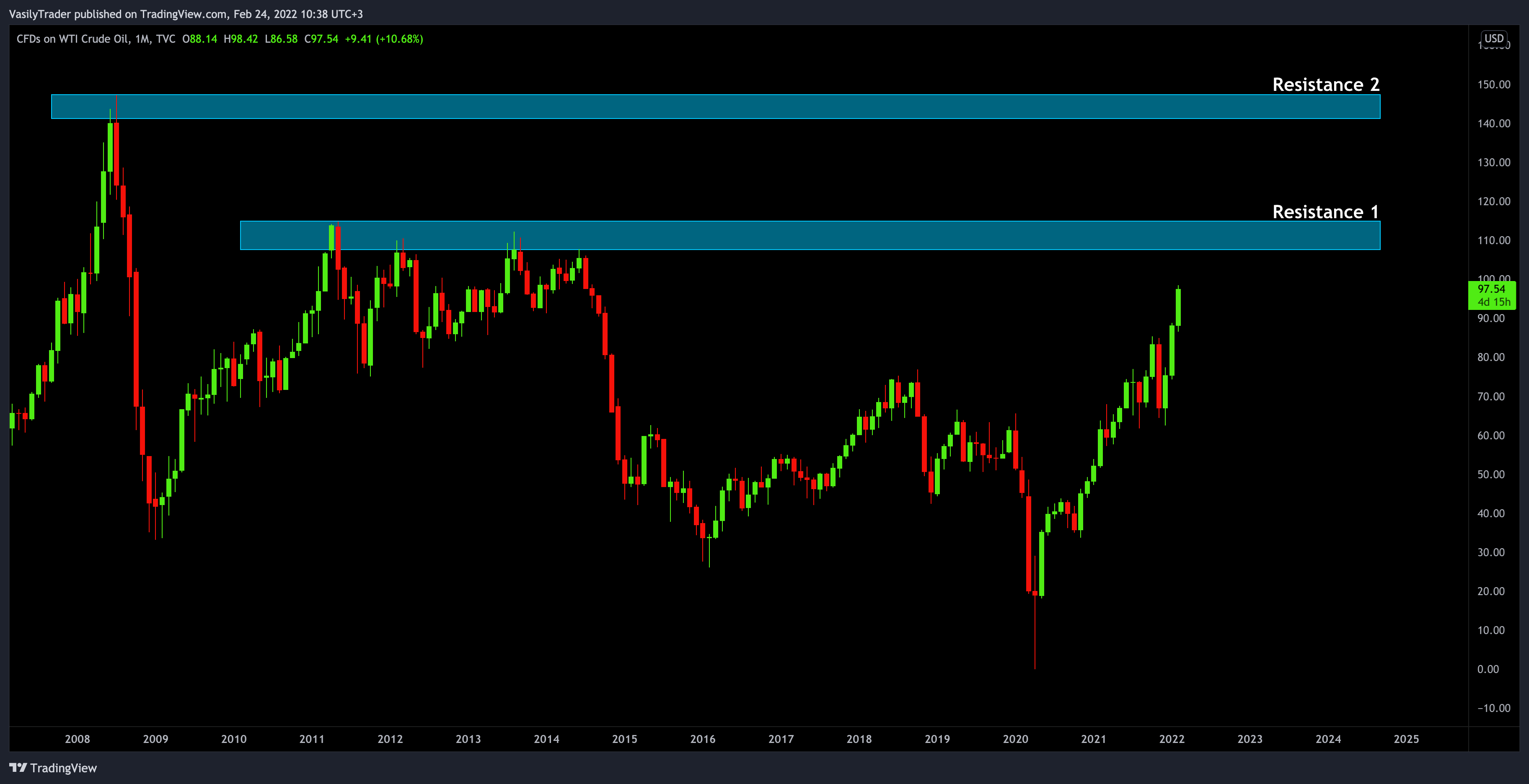
Task: Click the 110.00 price axis label
Action: click(1494, 240)
